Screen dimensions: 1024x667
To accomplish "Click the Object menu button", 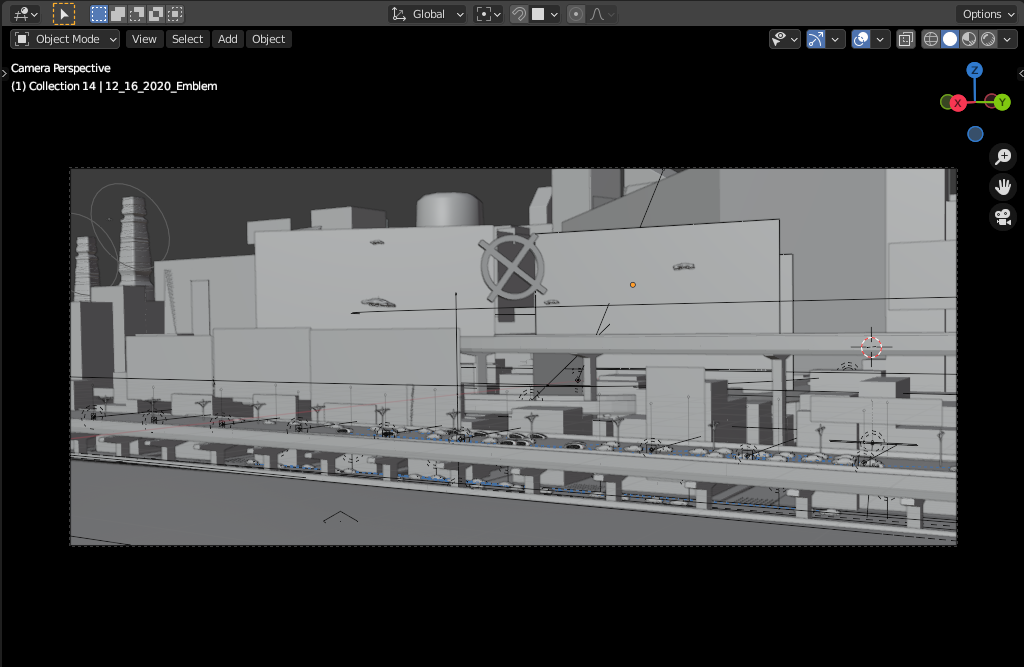I will click(x=268, y=39).
